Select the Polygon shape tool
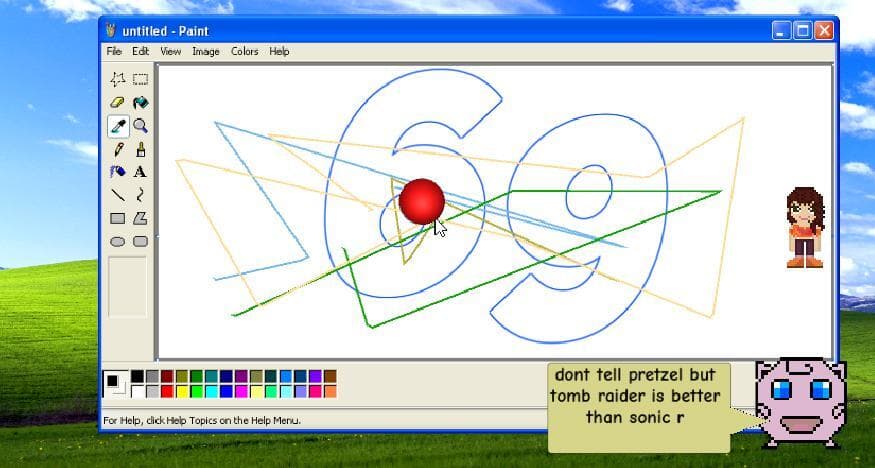Image resolution: width=875 pixels, height=468 pixels. pos(141,218)
